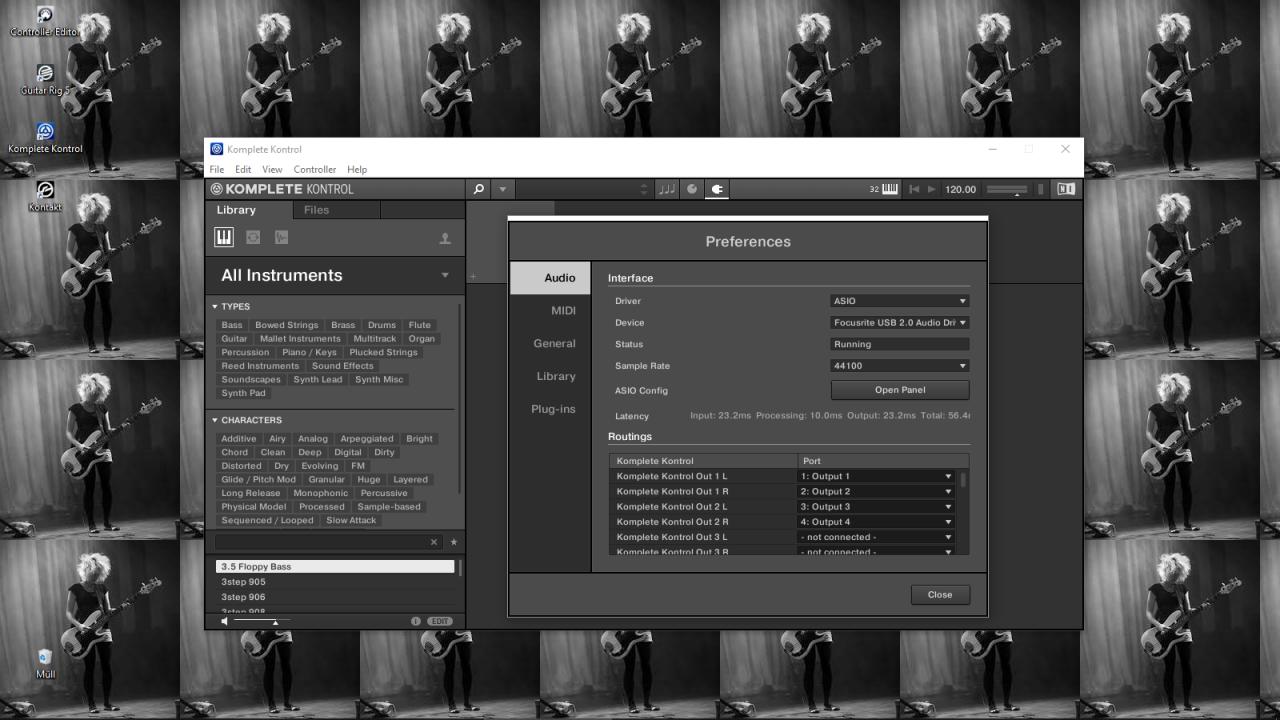Viewport: 1280px width, 720px height.
Task: Toggle the Bass type tag
Action: [232, 325]
